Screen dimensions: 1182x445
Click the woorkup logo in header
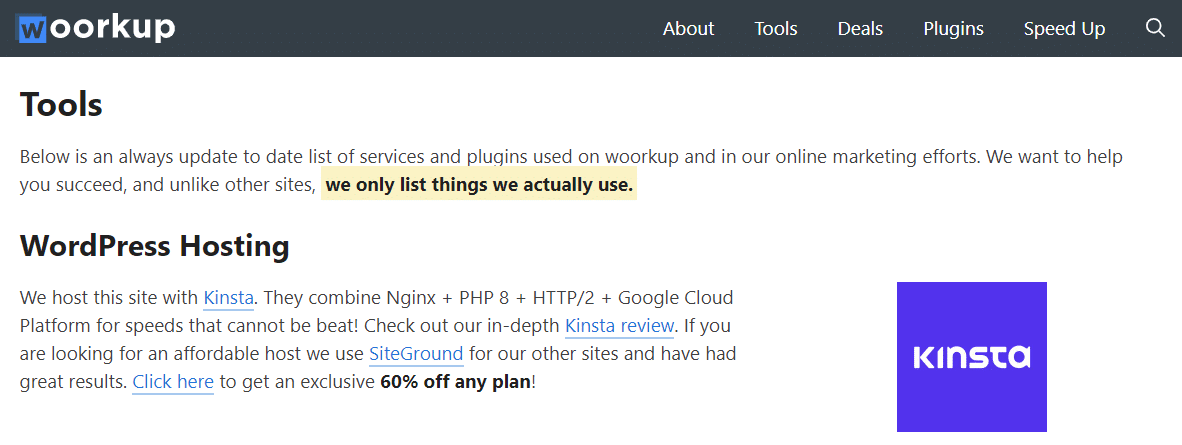(x=96, y=28)
